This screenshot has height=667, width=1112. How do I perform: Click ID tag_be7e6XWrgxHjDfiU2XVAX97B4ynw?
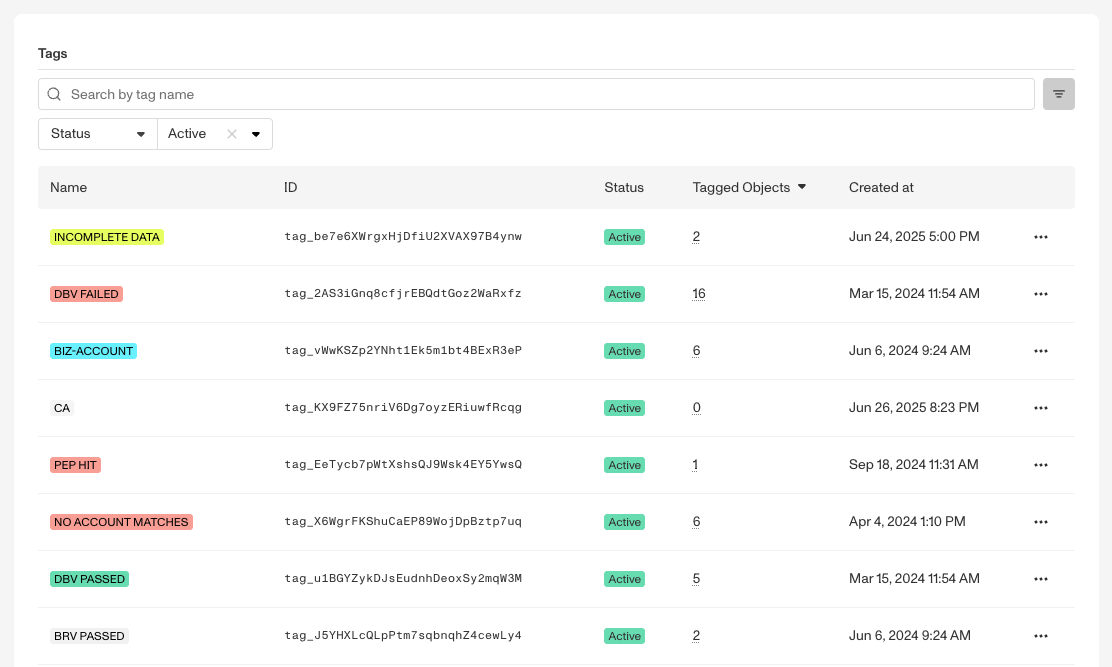click(403, 237)
